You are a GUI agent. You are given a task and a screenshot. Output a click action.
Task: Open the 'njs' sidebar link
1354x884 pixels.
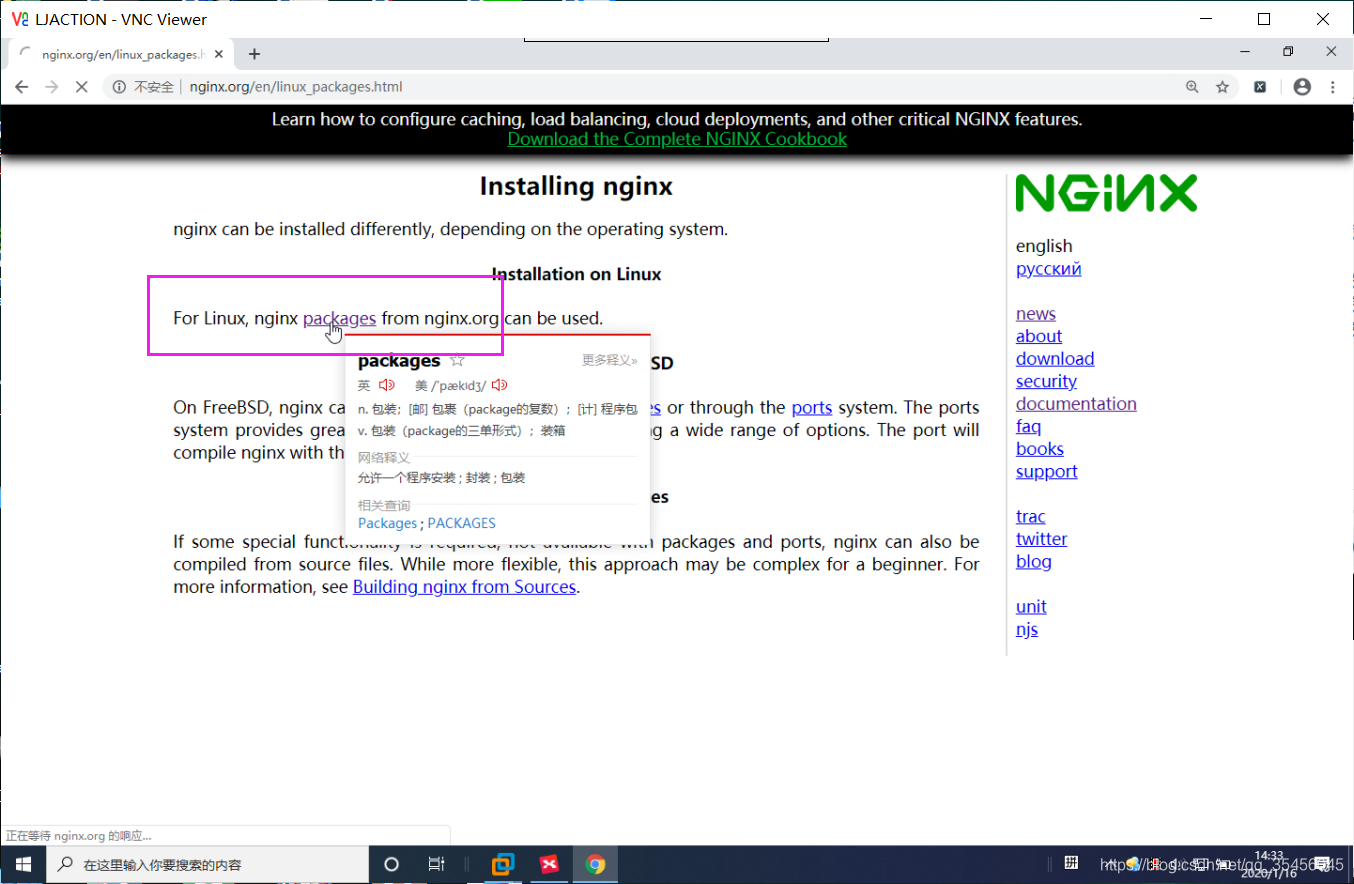coord(1027,629)
